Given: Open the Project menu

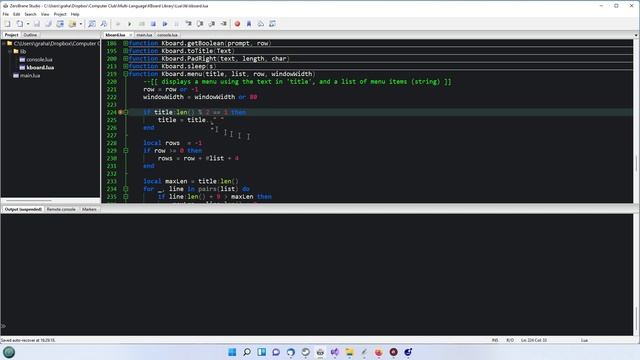Looking at the screenshot, I should tap(60, 14).
